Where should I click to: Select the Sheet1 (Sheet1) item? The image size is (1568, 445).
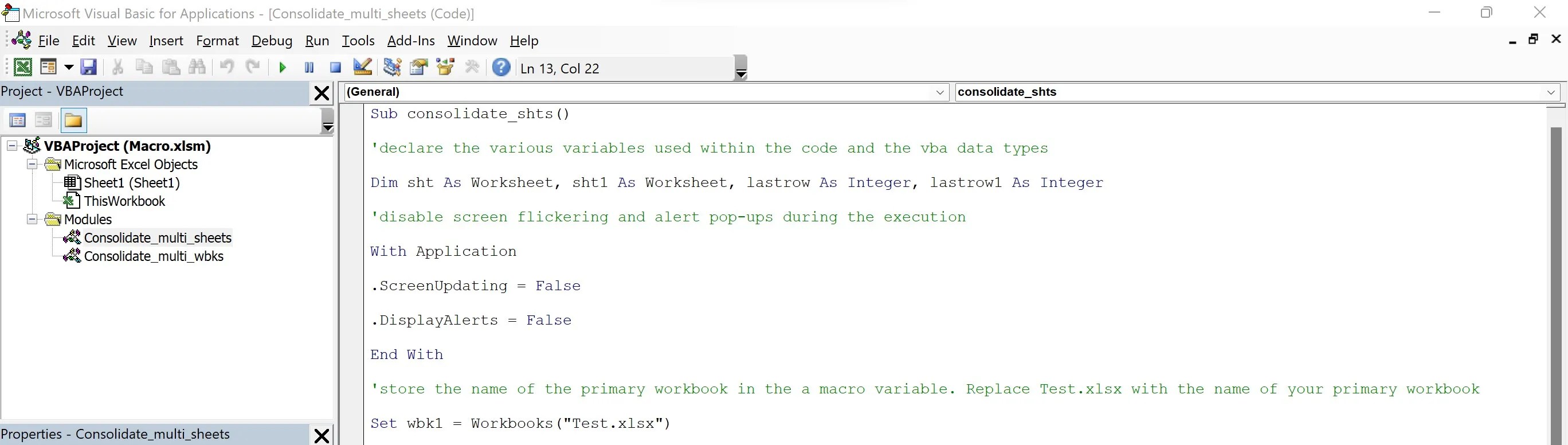[131, 182]
